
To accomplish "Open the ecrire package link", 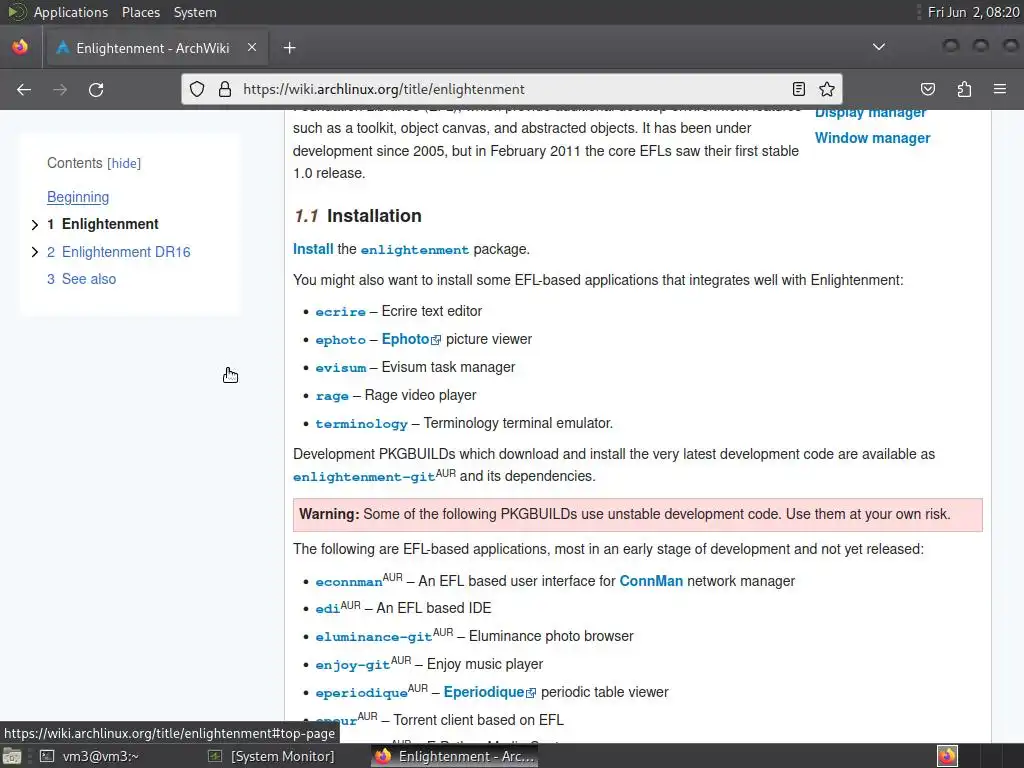I will tap(340, 312).
